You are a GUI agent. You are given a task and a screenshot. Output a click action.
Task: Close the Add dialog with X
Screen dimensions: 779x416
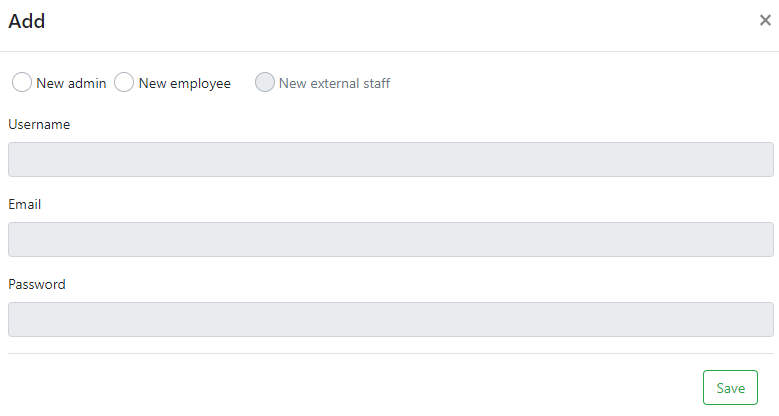coord(765,20)
